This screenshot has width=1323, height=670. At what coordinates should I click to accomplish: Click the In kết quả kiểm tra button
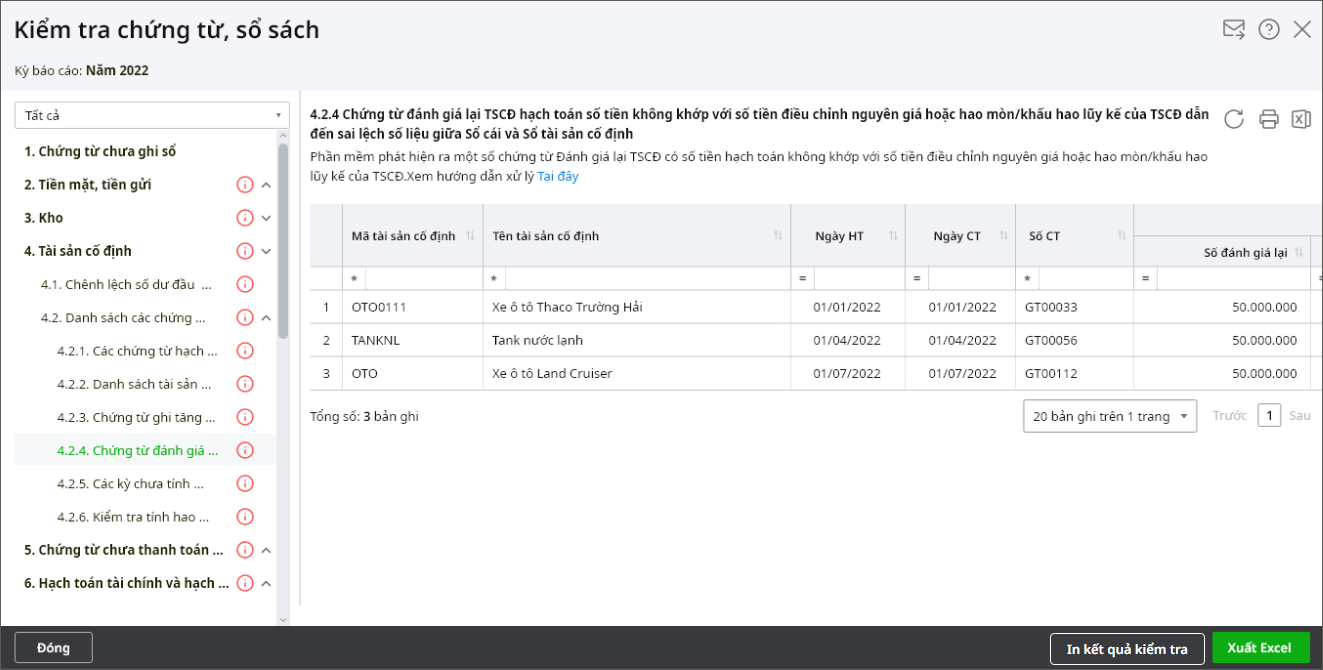click(x=1127, y=649)
